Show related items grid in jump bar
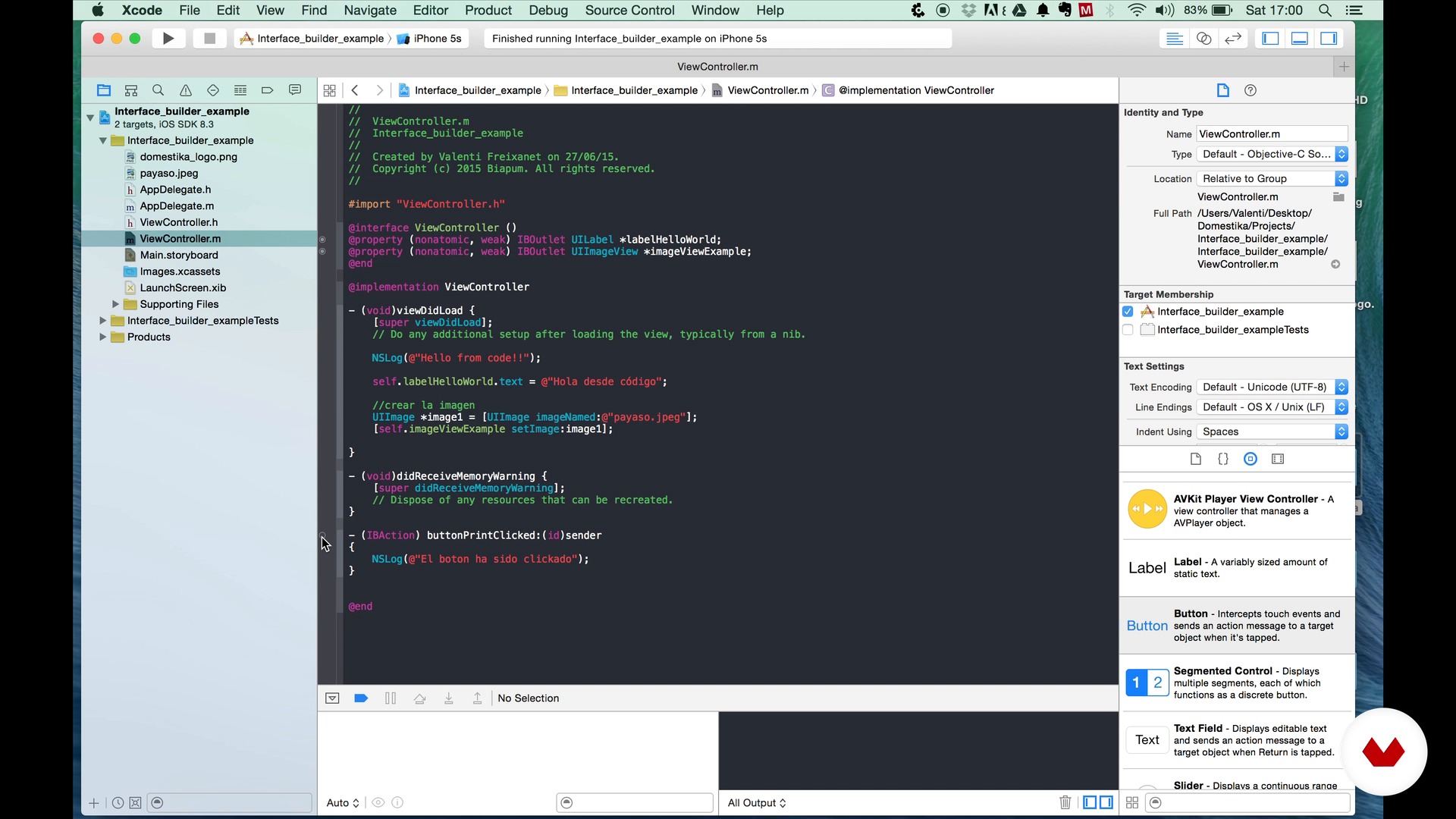The height and width of the screenshot is (819, 1456). 329,90
